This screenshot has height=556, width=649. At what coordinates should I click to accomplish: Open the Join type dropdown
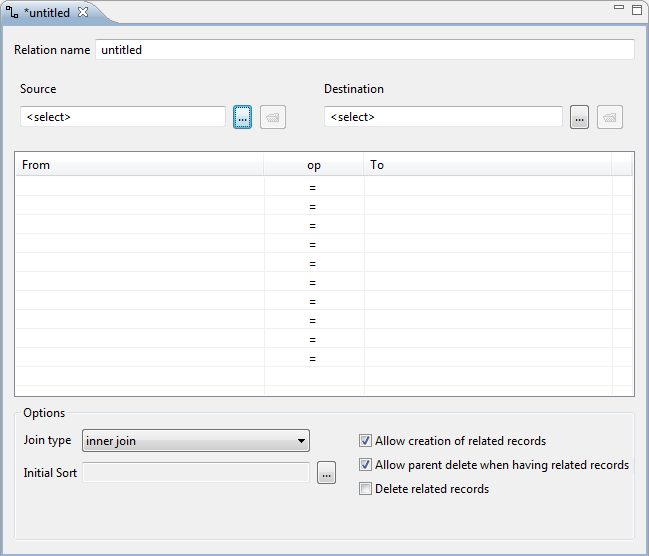tap(196, 440)
